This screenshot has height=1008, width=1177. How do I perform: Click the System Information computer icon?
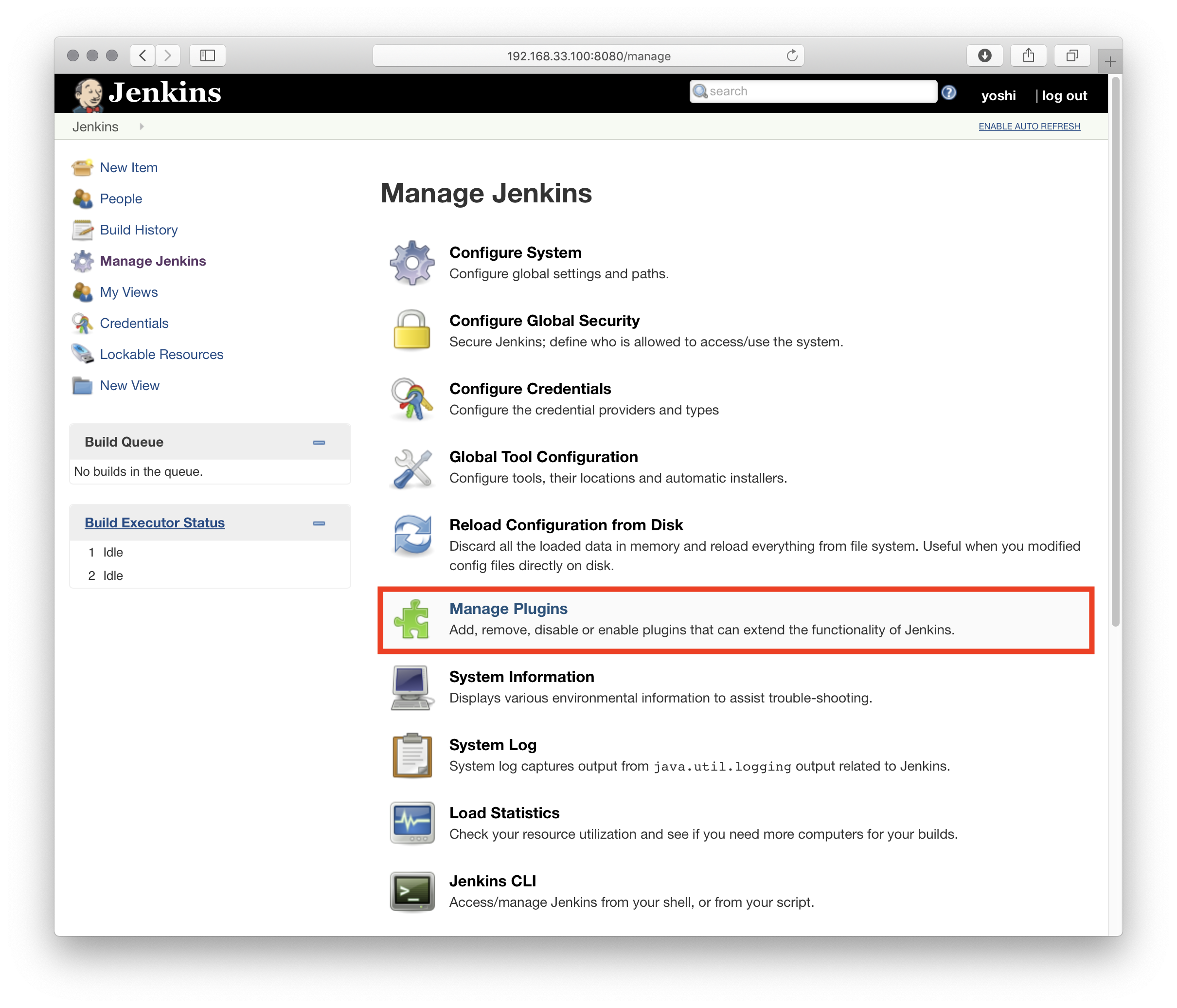412,687
